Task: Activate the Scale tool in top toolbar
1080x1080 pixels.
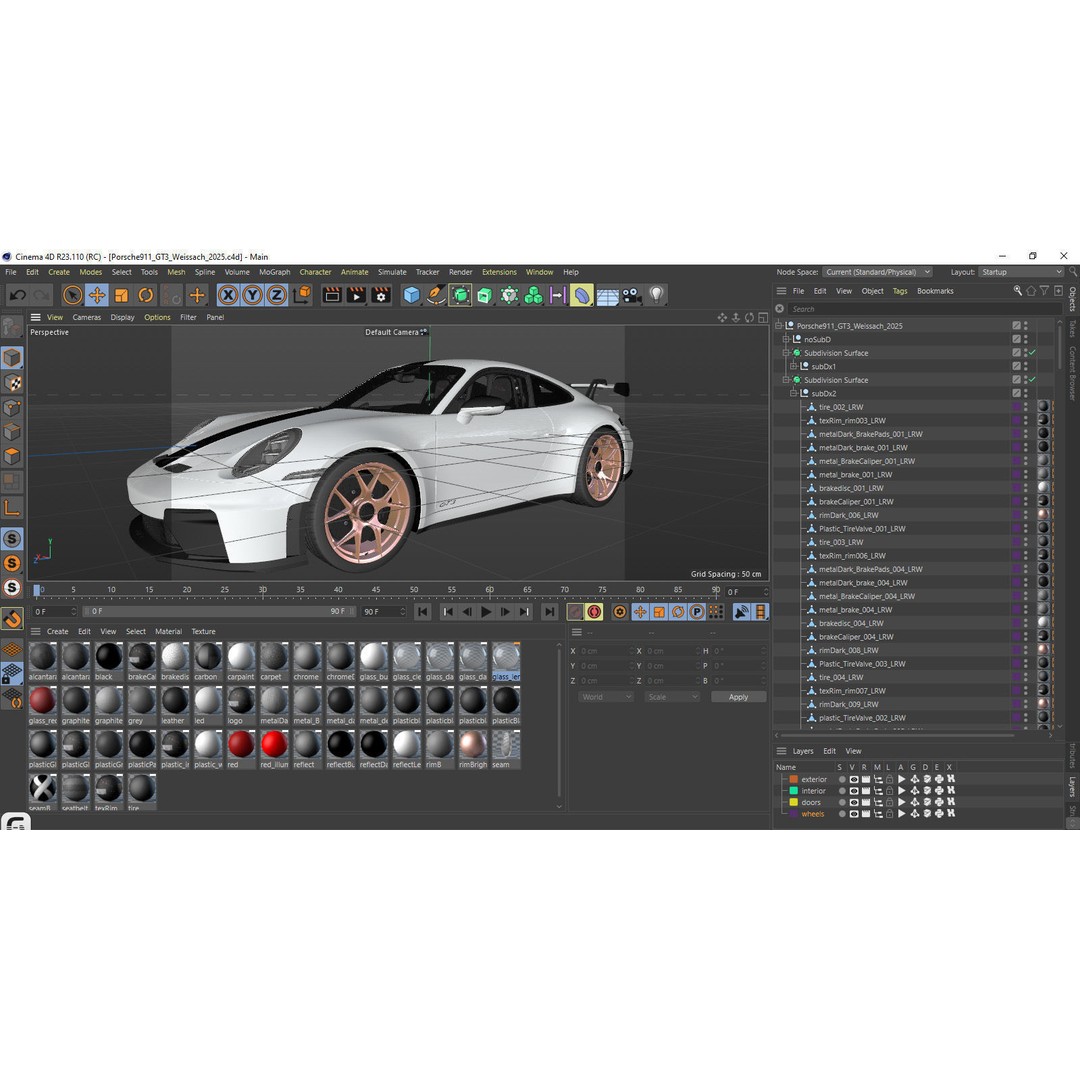Action: [x=121, y=295]
